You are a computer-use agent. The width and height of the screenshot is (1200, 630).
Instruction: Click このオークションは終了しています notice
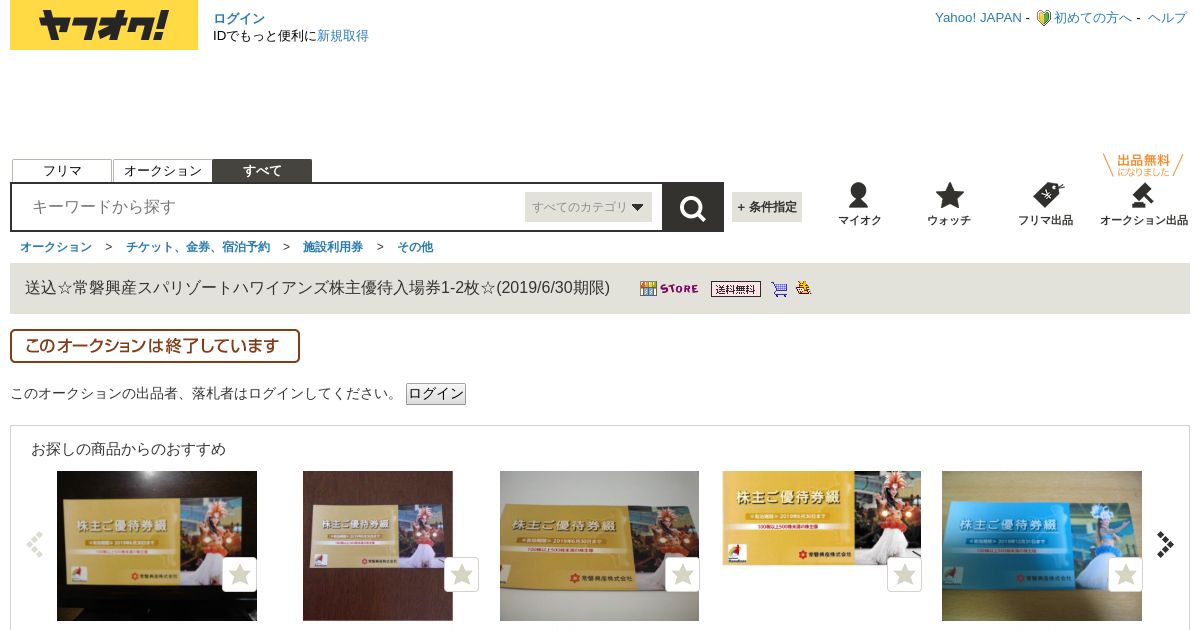155,346
